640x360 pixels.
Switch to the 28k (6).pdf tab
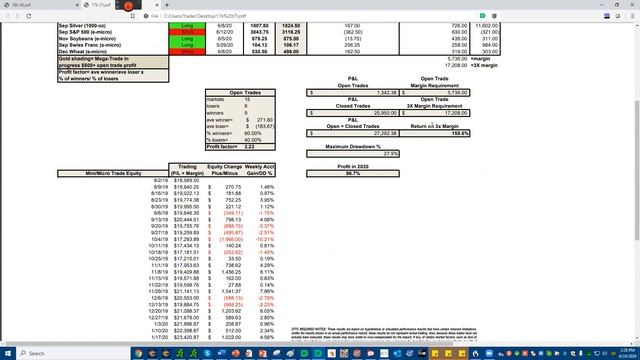click(x=40, y=5)
